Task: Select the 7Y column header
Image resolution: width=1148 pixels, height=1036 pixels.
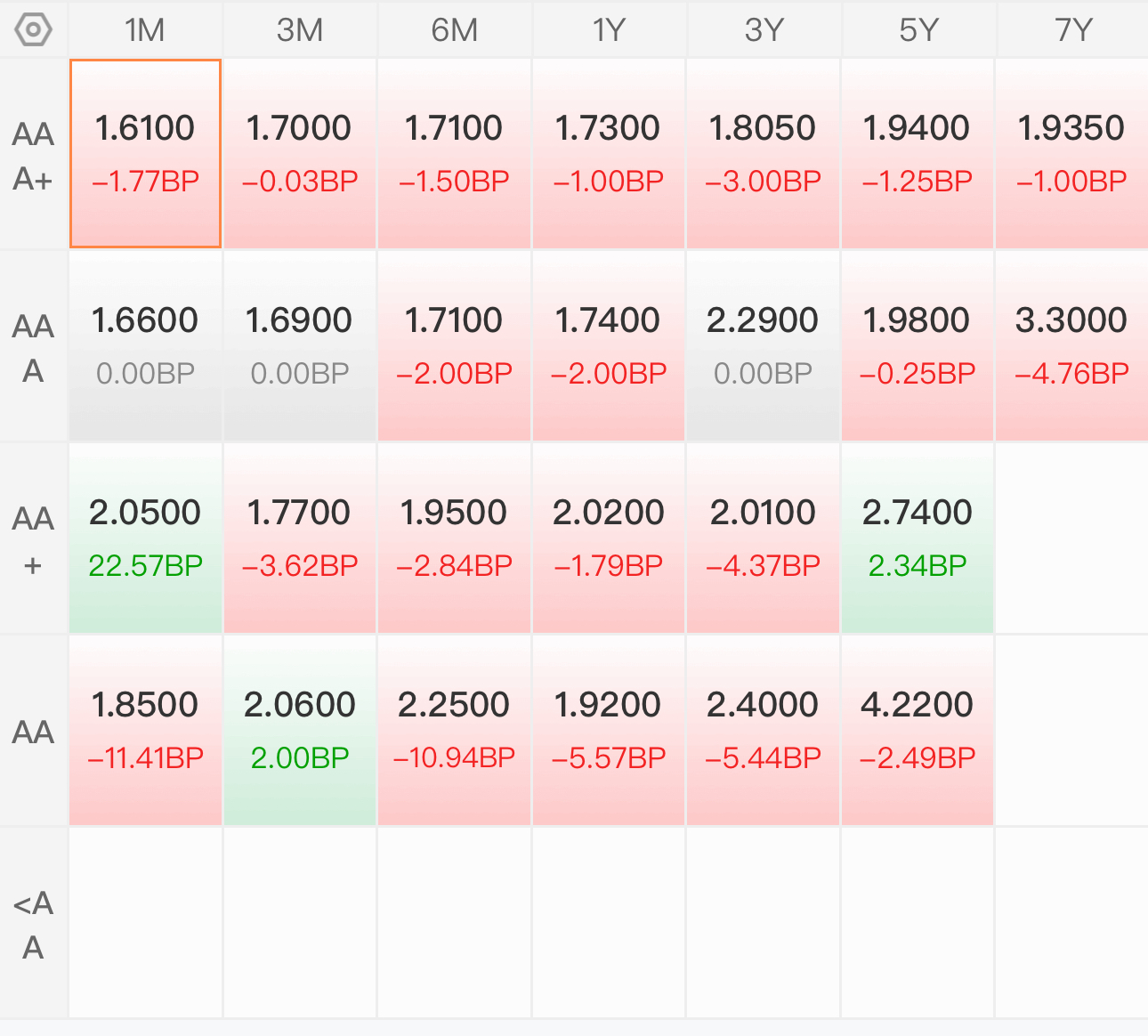Action: pos(1073,30)
